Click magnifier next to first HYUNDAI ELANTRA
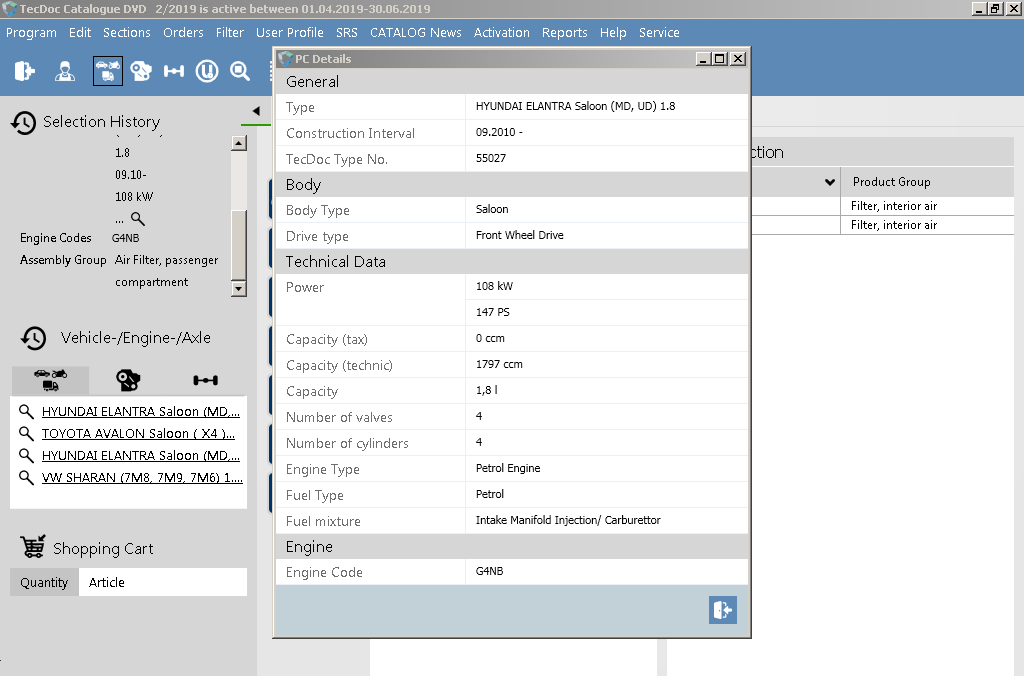Screen dimensions: 1024x676 tap(26, 411)
